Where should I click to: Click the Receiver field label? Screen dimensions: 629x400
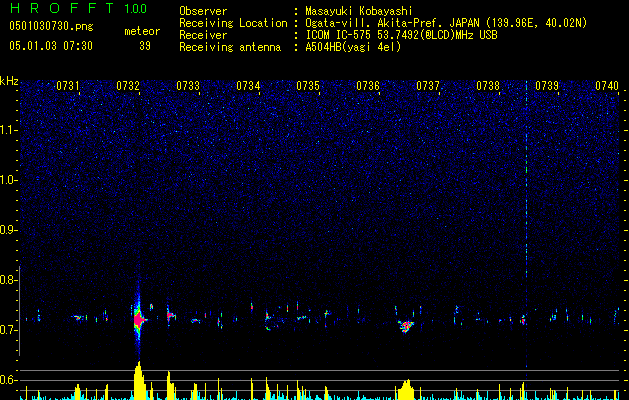pyautogui.click(x=203, y=35)
